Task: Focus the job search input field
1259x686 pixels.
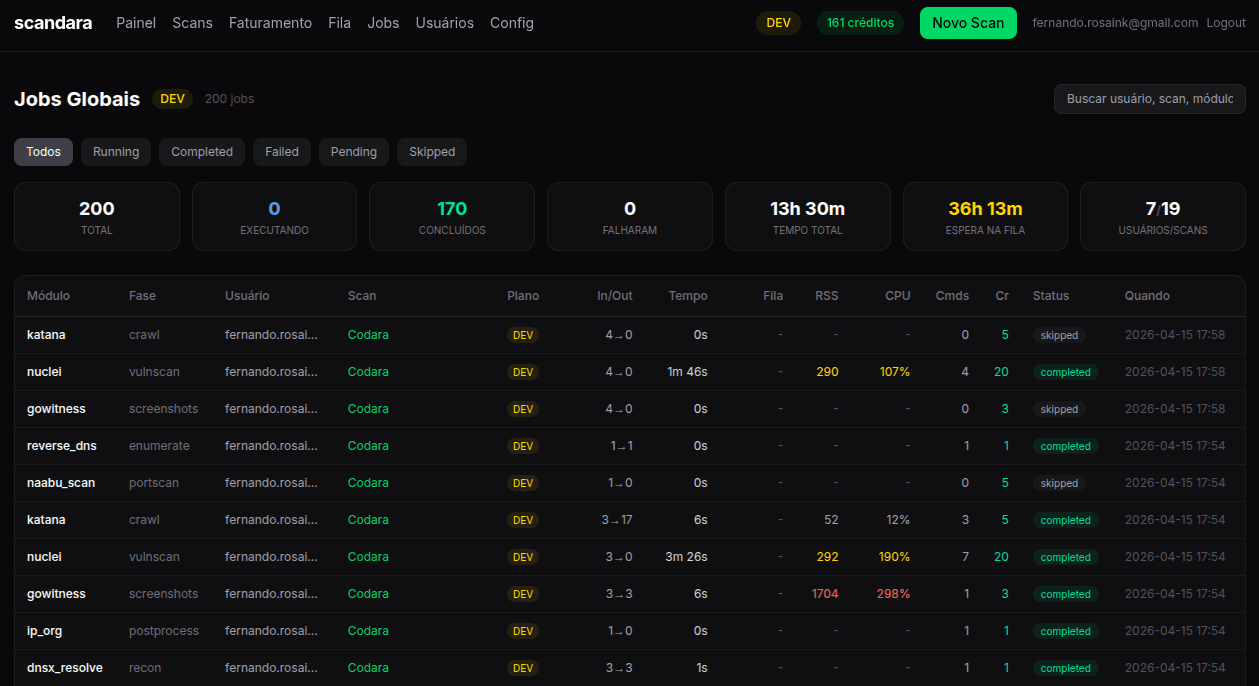Action: [x=1149, y=99]
